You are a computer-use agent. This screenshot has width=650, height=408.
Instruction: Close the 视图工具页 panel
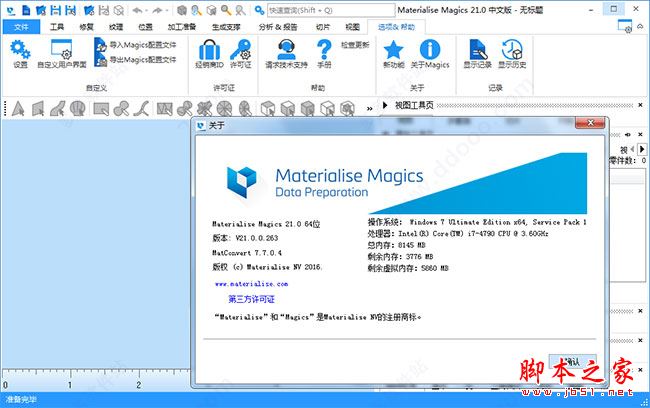click(640, 105)
